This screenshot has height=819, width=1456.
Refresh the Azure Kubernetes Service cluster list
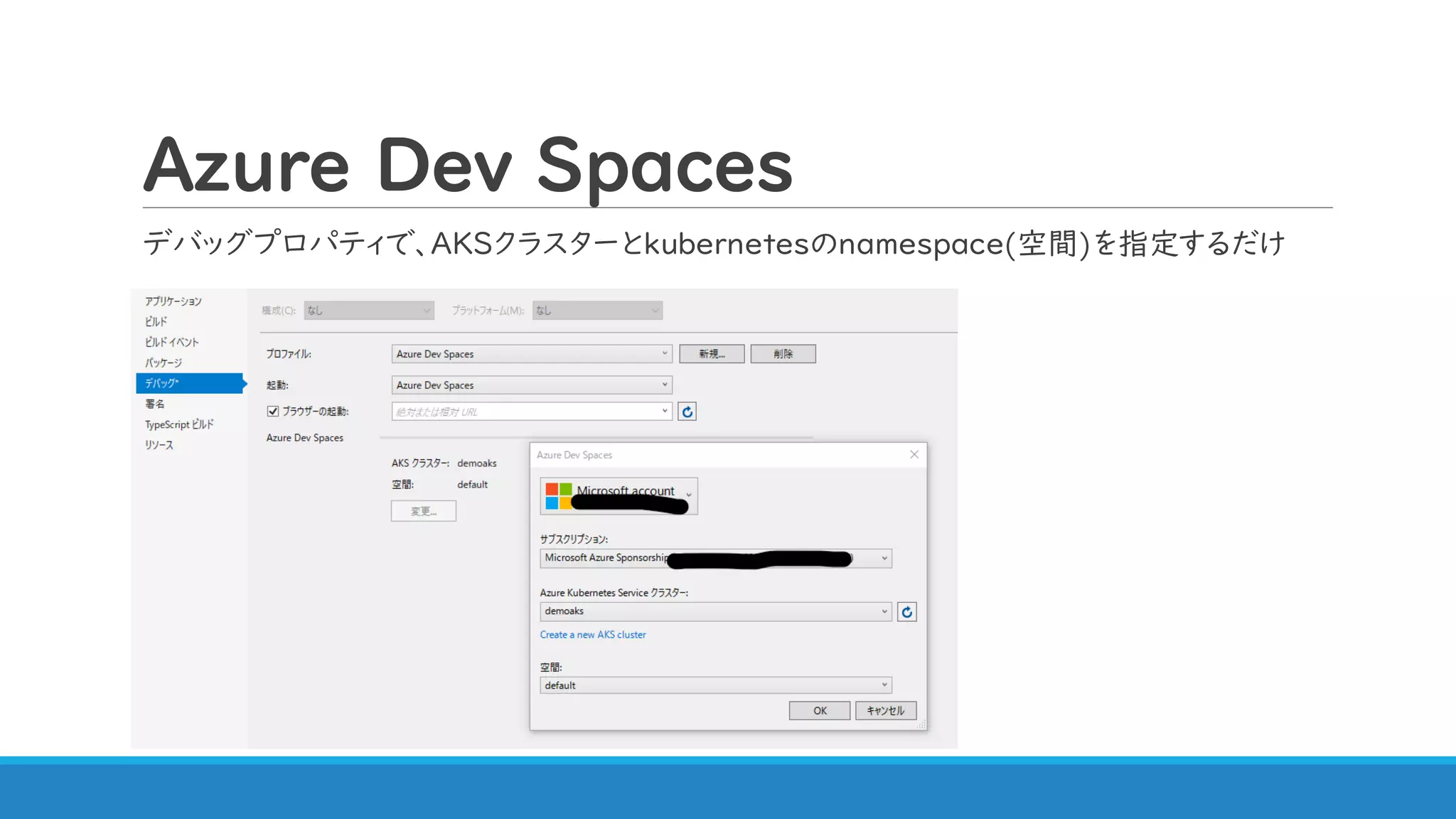pyautogui.click(x=906, y=611)
